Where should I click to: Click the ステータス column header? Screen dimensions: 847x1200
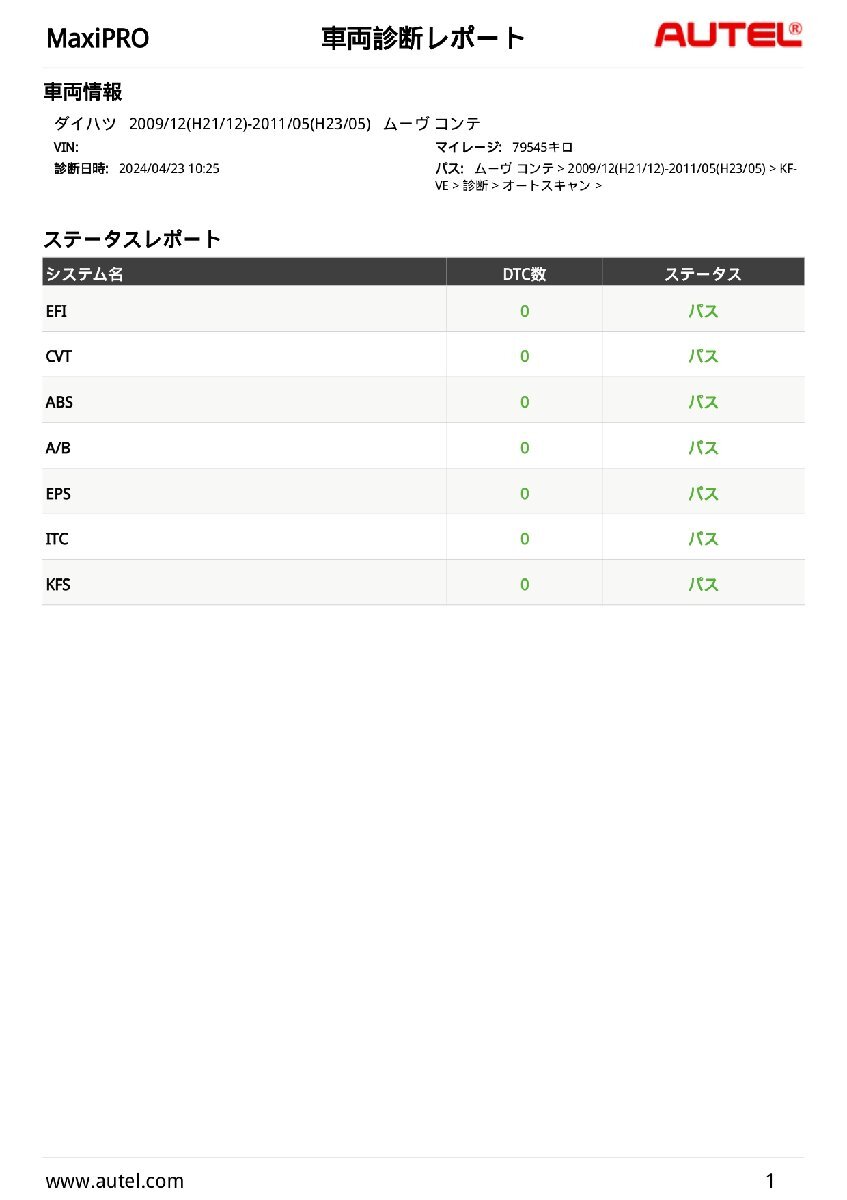pyautogui.click(x=703, y=274)
